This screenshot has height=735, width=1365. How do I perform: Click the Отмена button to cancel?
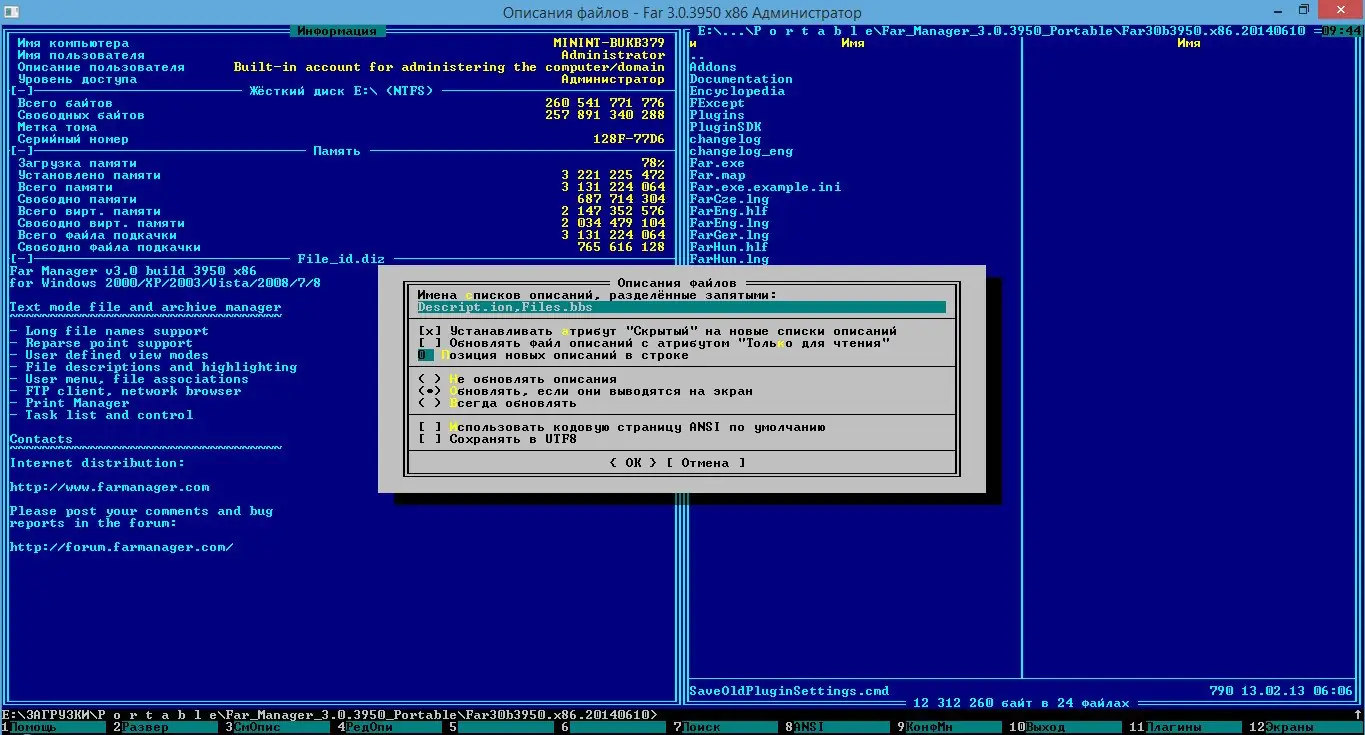tap(705, 463)
